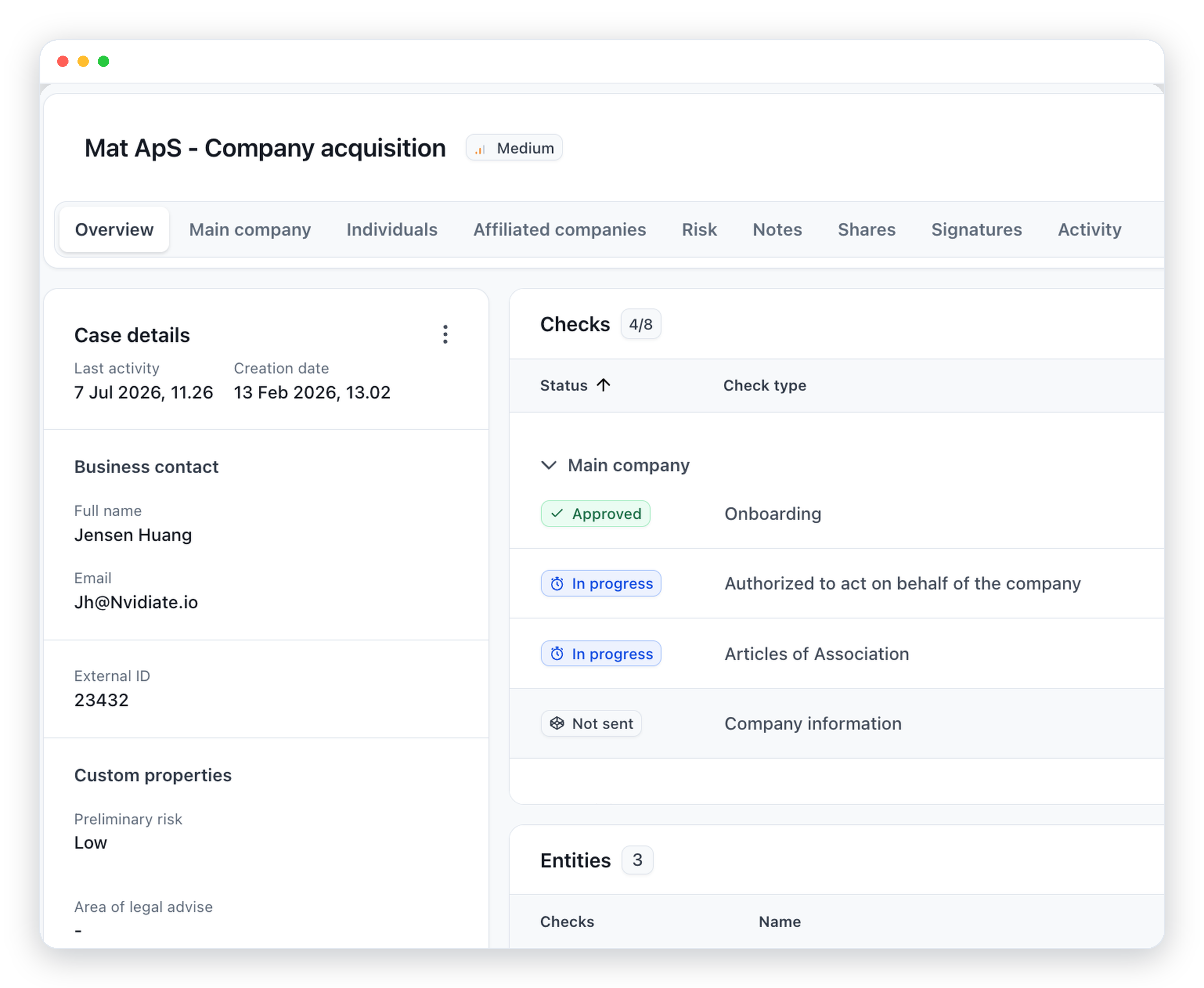Click the Mat ApS - Company acquisition title
1204x988 pixels.
(265, 148)
